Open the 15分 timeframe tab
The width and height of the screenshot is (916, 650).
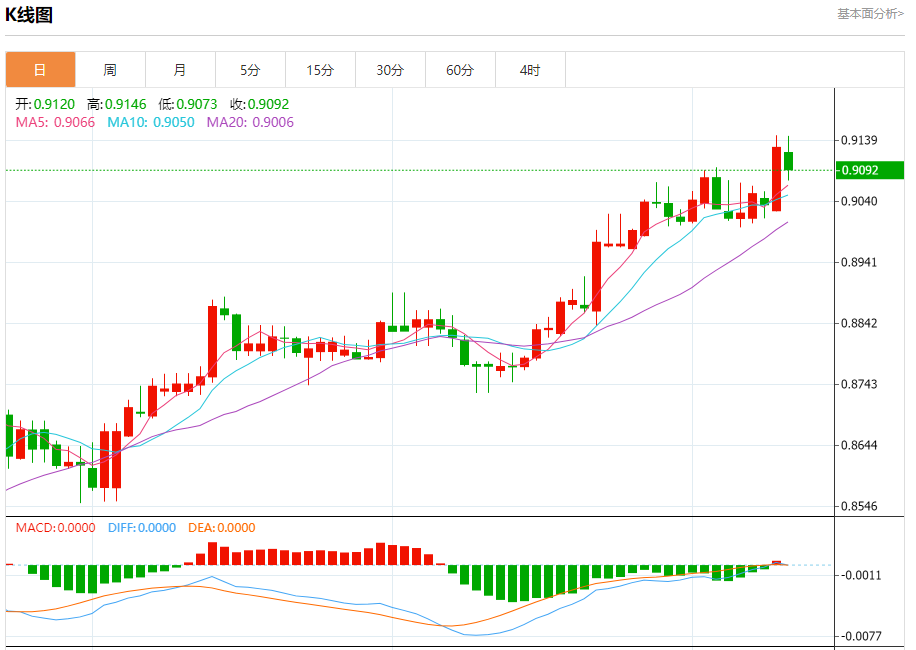tap(321, 70)
